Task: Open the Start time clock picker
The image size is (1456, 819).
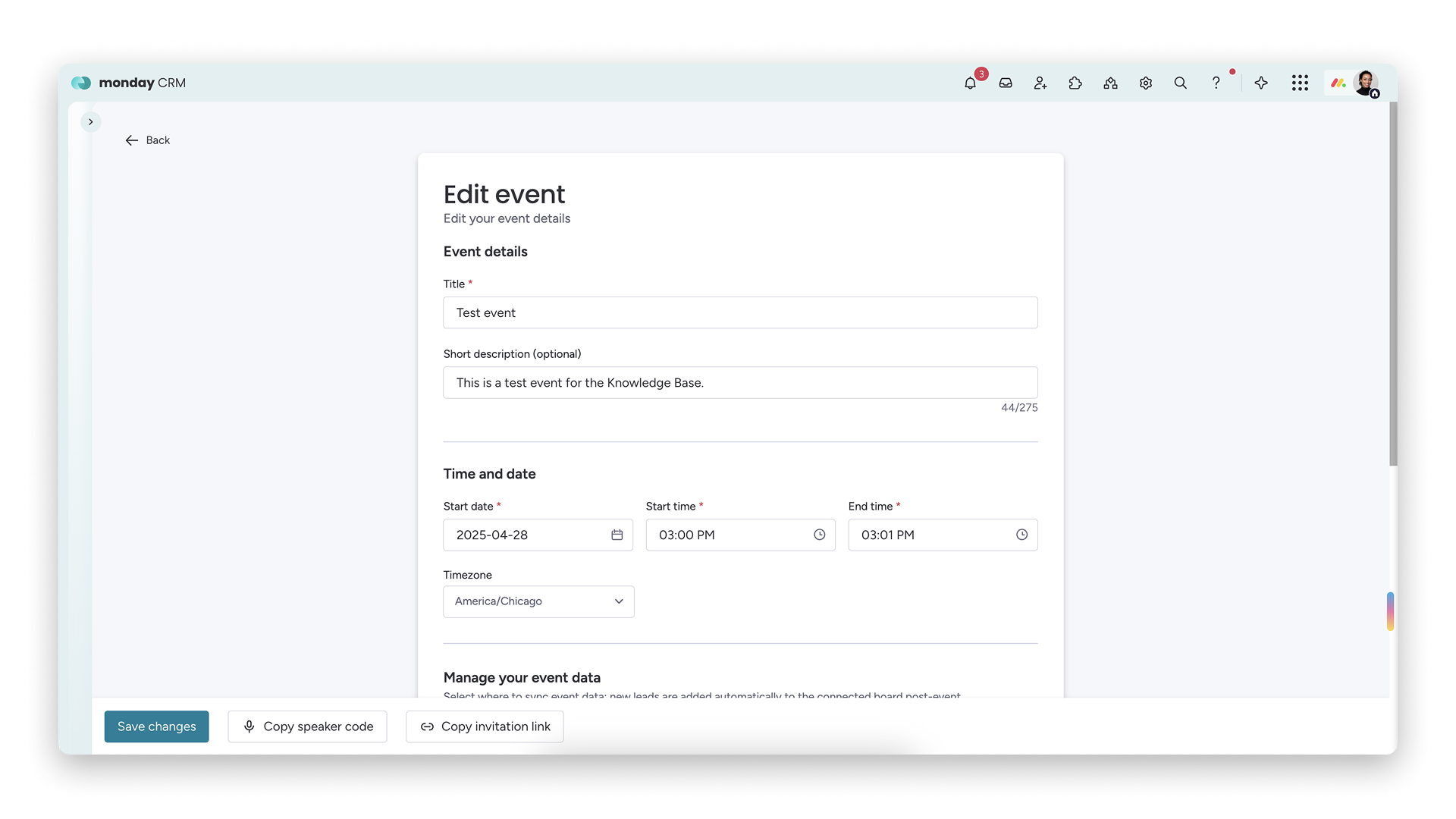Action: [x=820, y=535]
